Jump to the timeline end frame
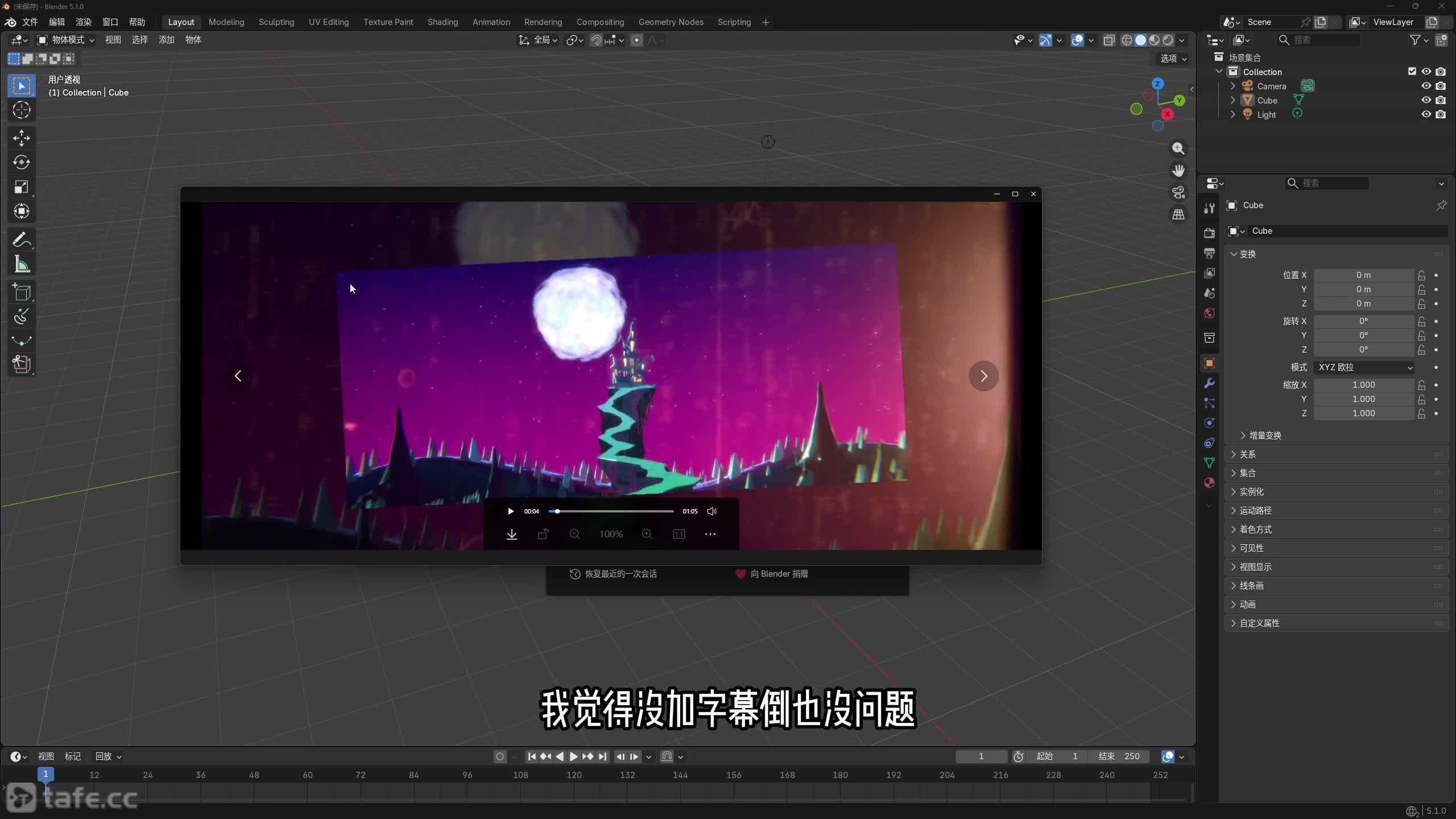This screenshot has height=819, width=1456. [602, 756]
